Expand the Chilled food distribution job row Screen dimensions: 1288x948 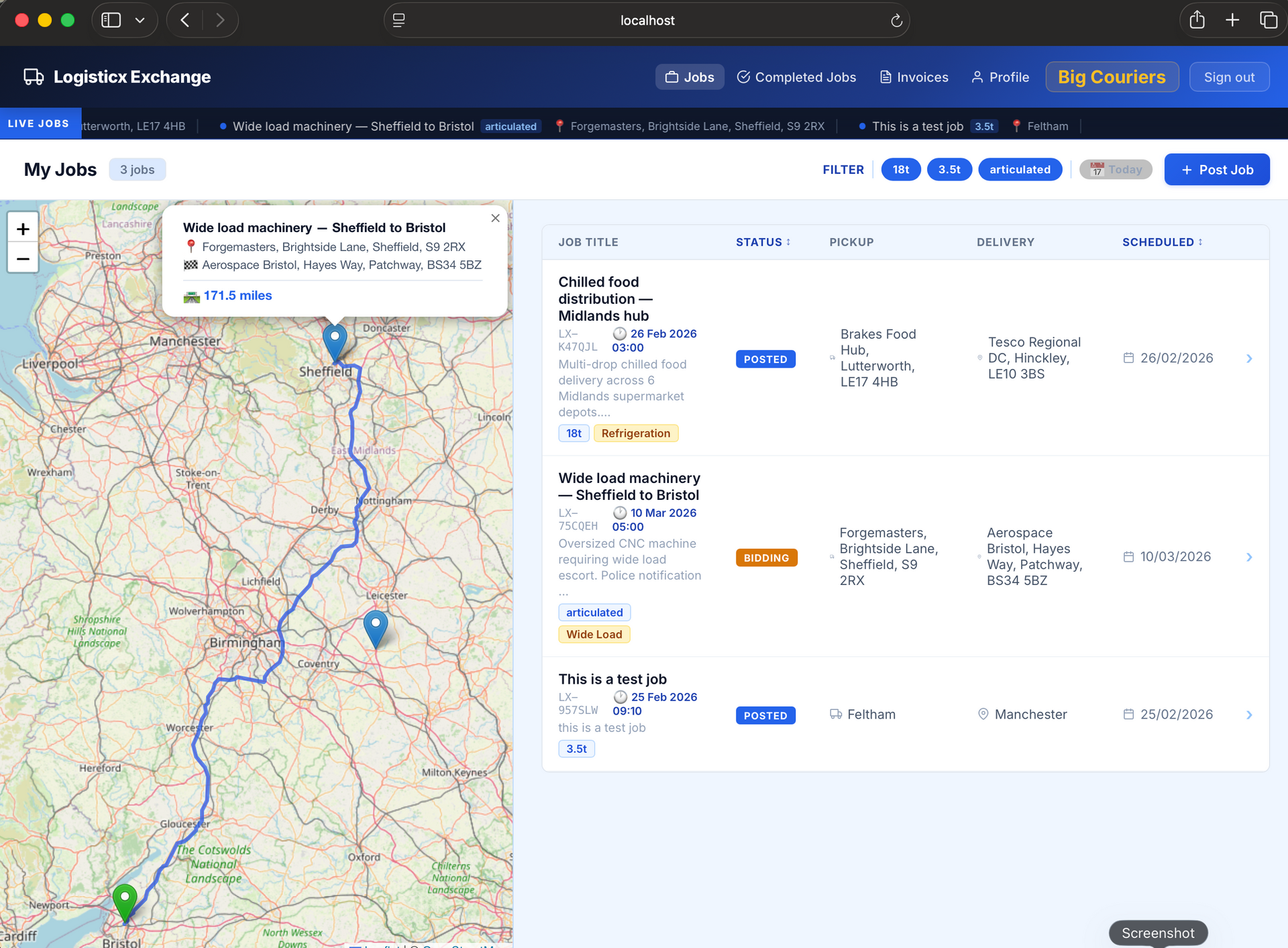pos(1248,358)
